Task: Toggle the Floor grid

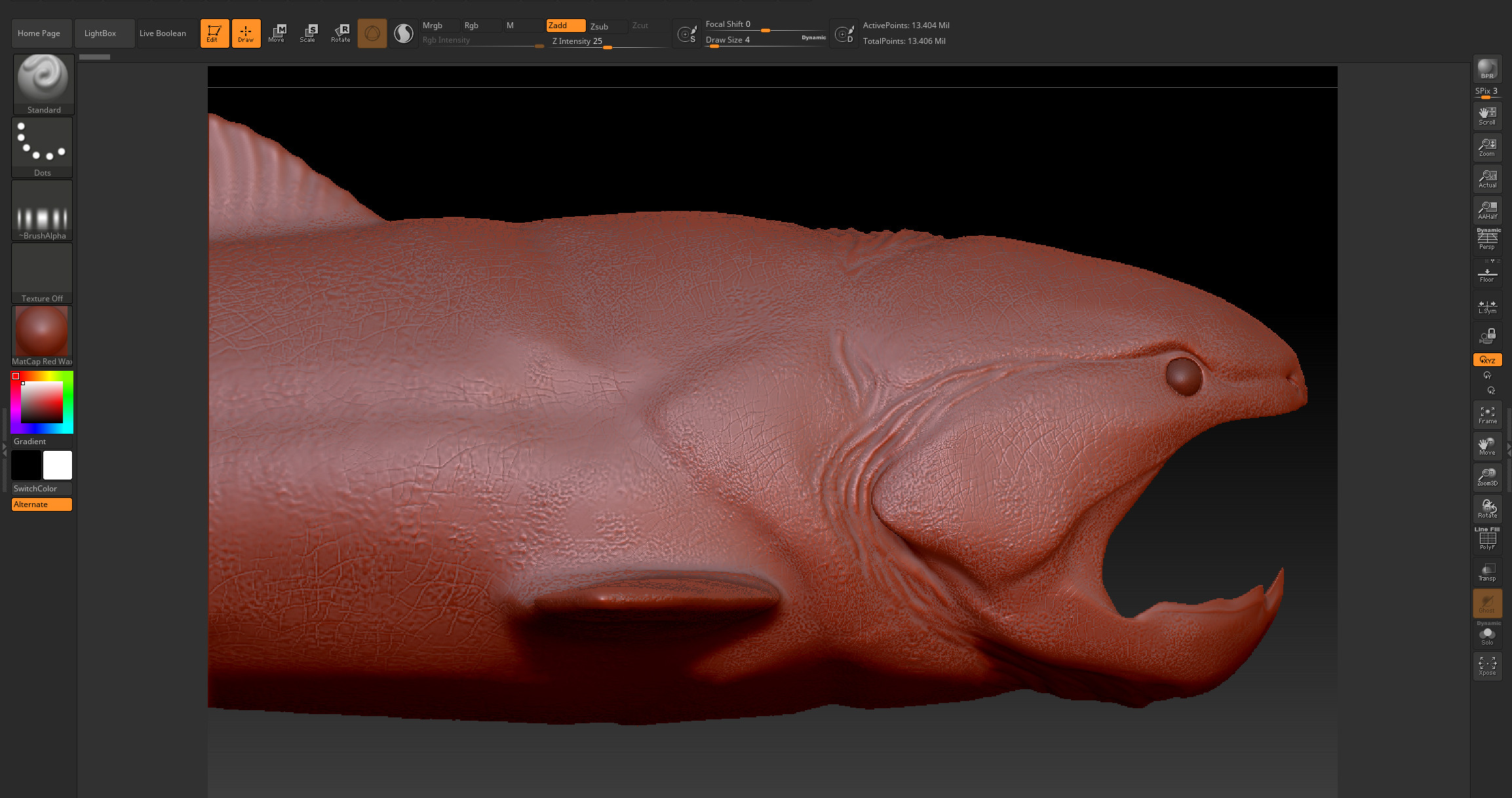Action: 1487,273
